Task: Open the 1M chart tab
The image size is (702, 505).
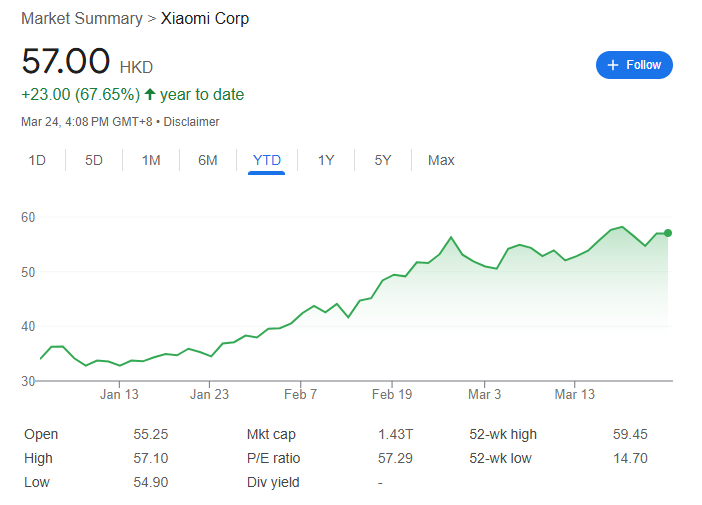Action: [151, 160]
